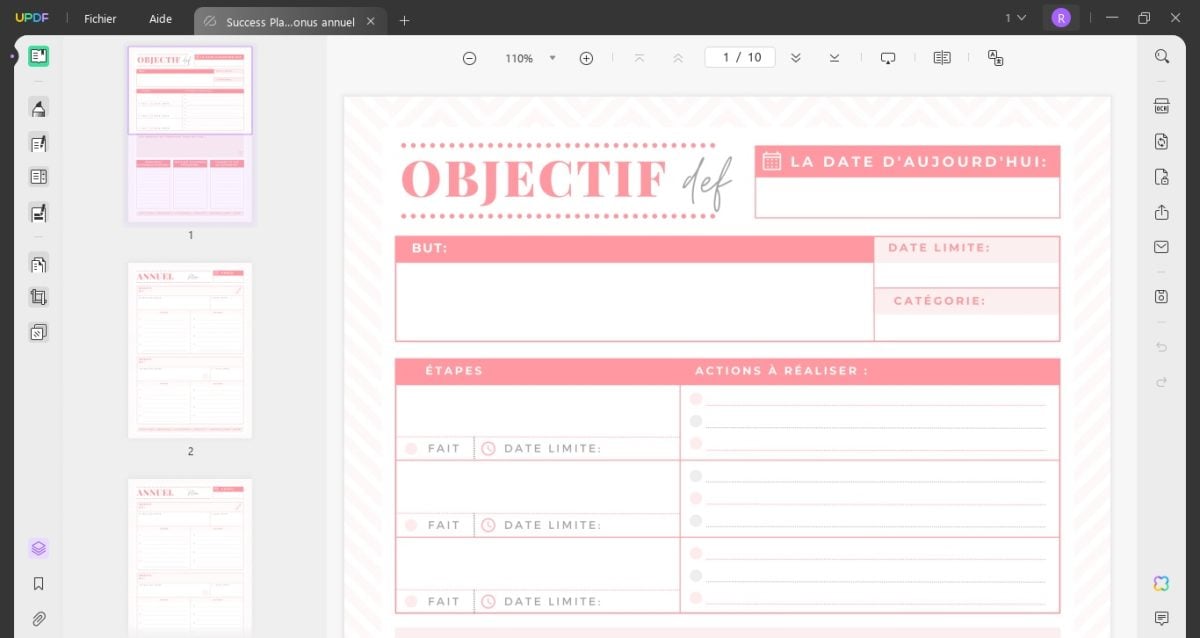Open the bookmarks panel icon

[38, 583]
